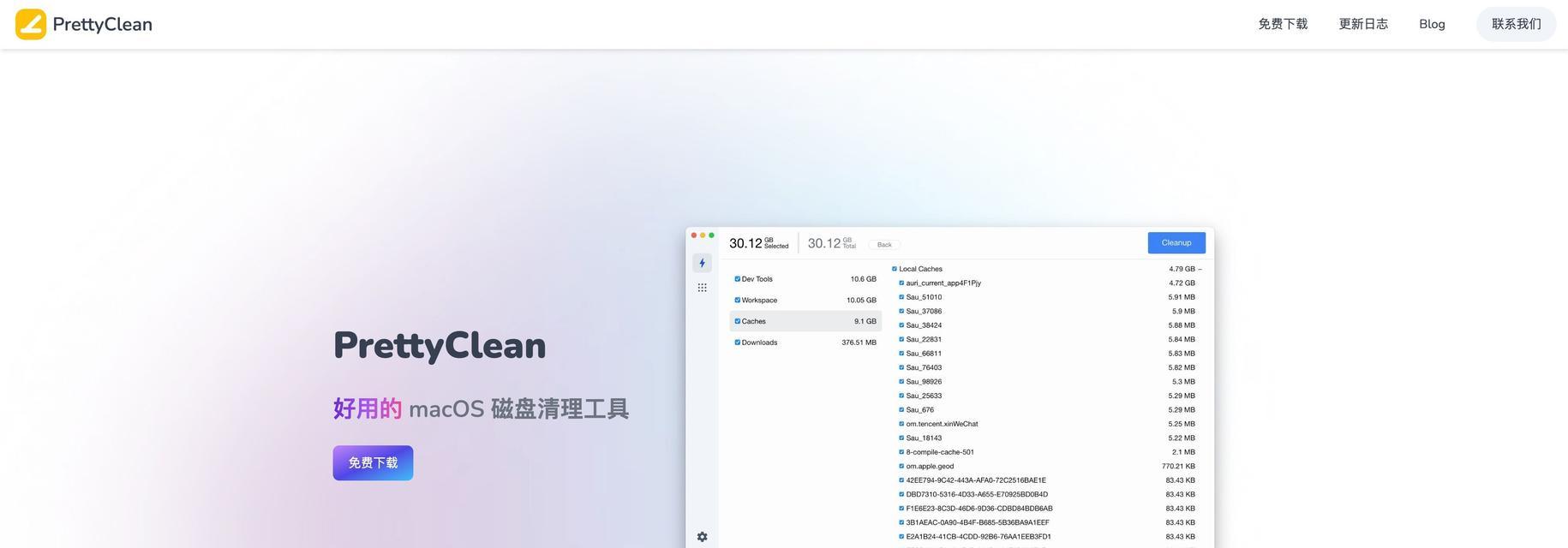1568x548 pixels.
Task: Select the Sau_38424 row name
Action: coord(924,325)
